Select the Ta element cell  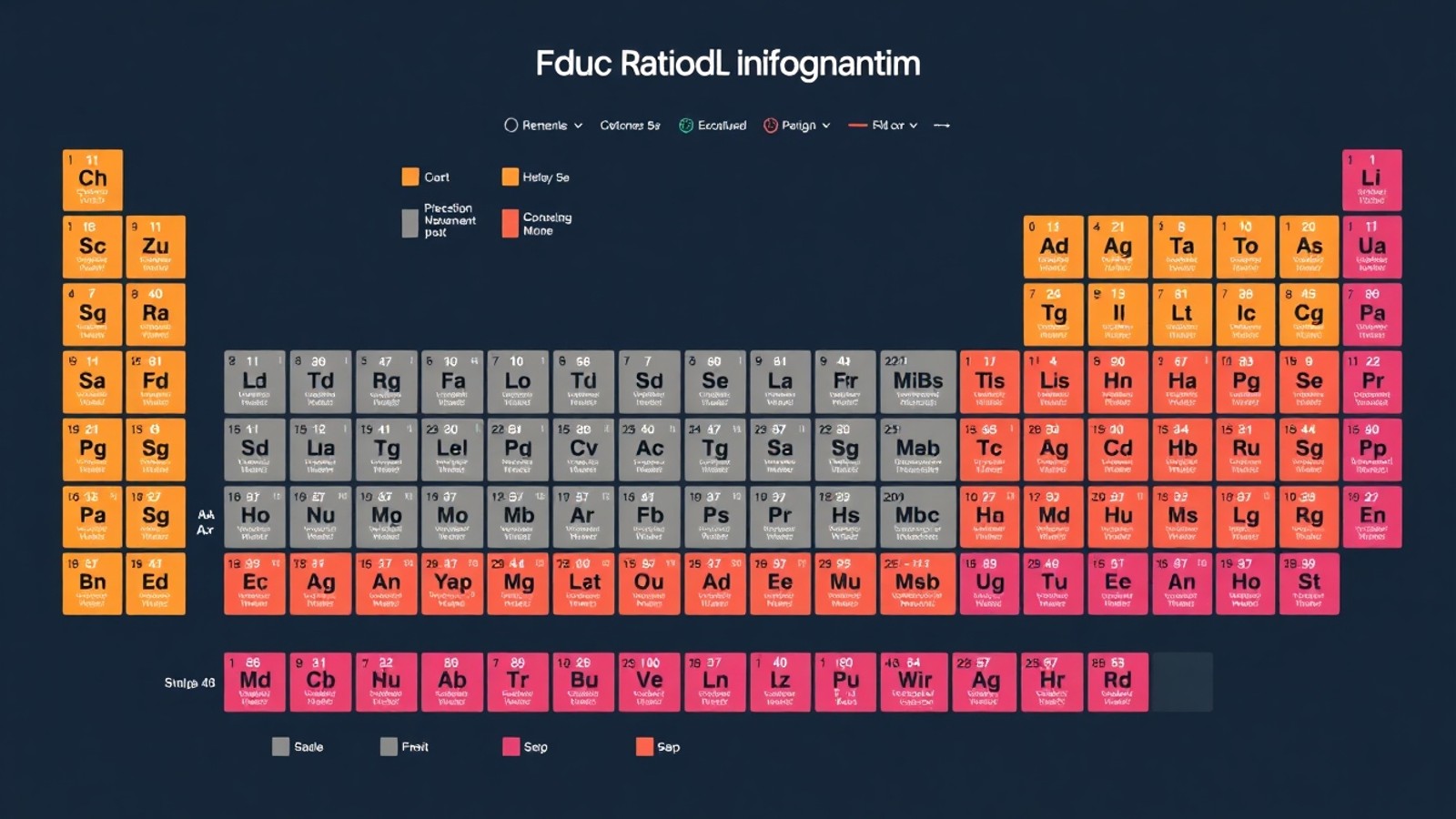(x=1182, y=247)
